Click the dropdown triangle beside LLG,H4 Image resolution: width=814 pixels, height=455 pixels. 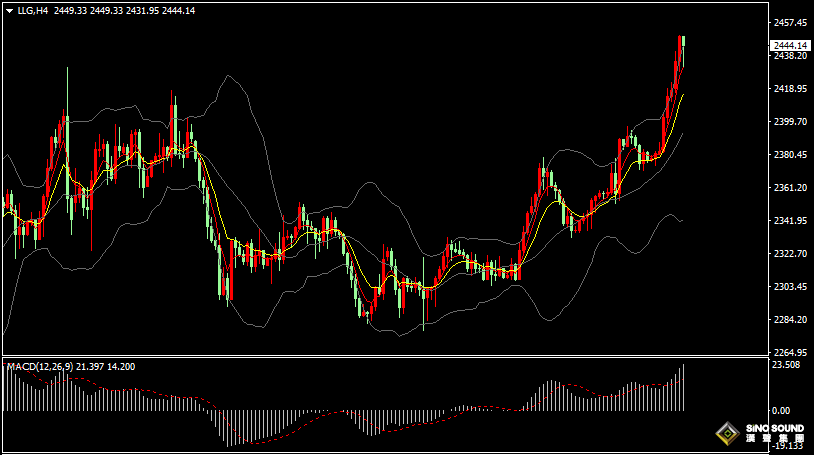pos(9,10)
